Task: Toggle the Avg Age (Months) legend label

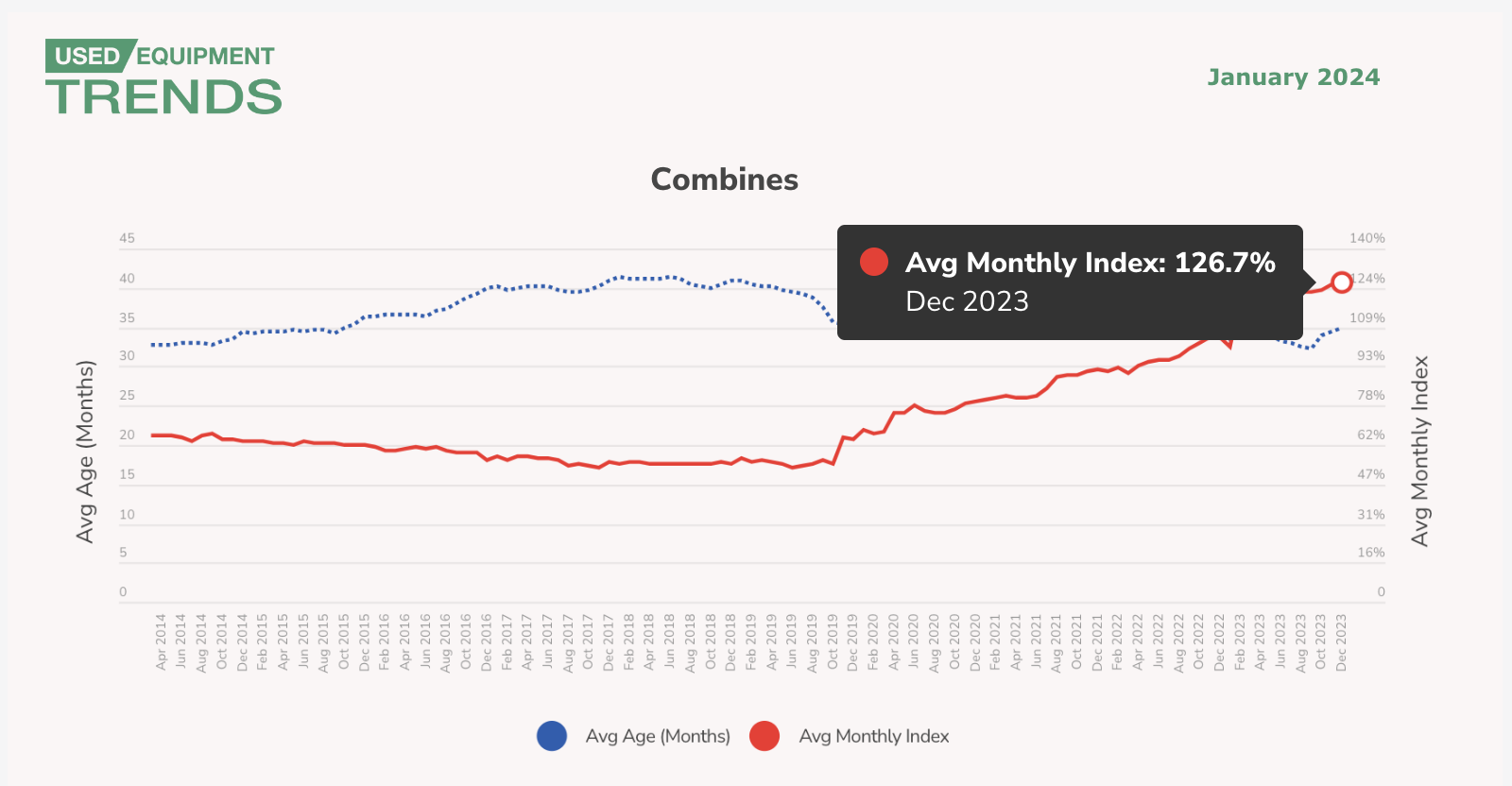Action: pyautogui.click(x=658, y=736)
